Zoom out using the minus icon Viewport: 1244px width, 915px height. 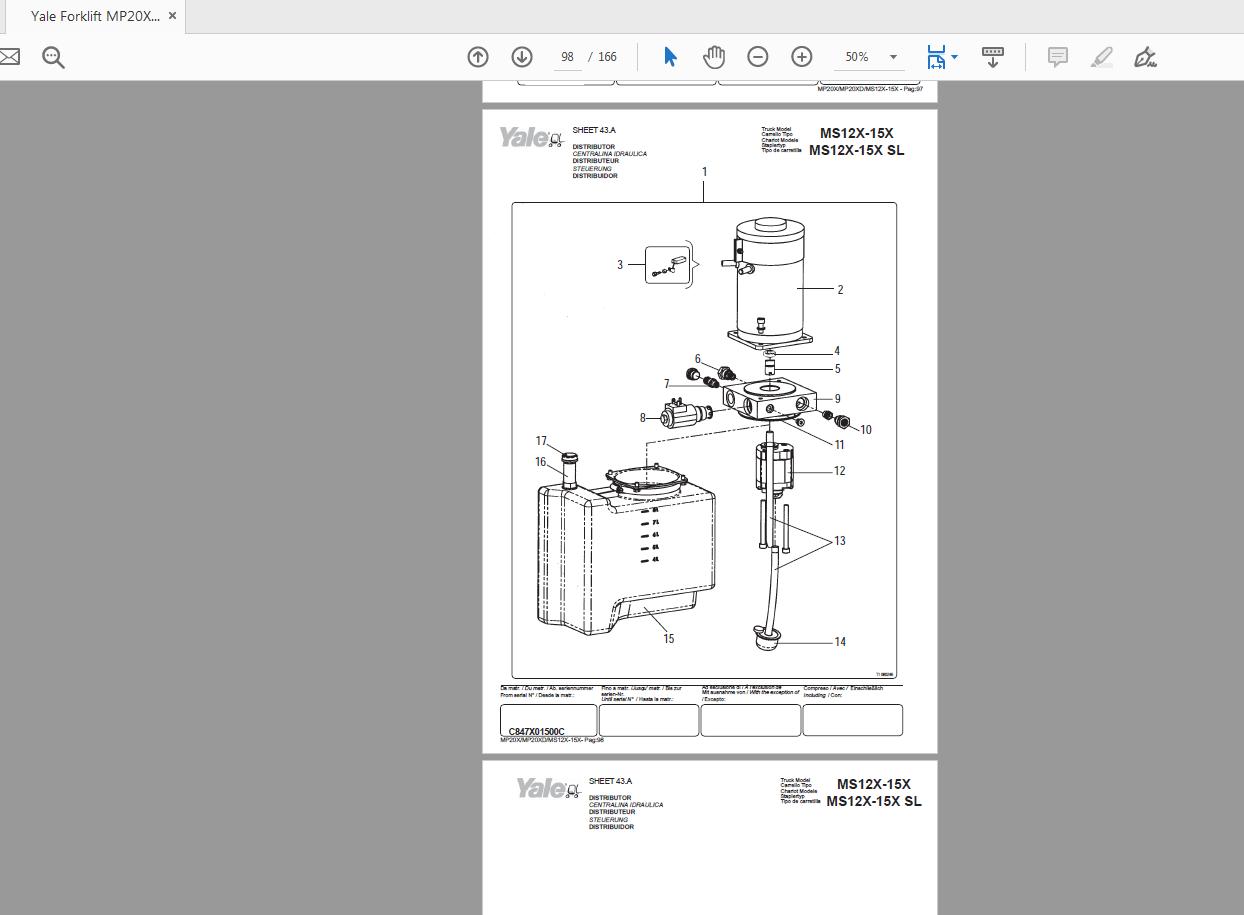coord(758,57)
